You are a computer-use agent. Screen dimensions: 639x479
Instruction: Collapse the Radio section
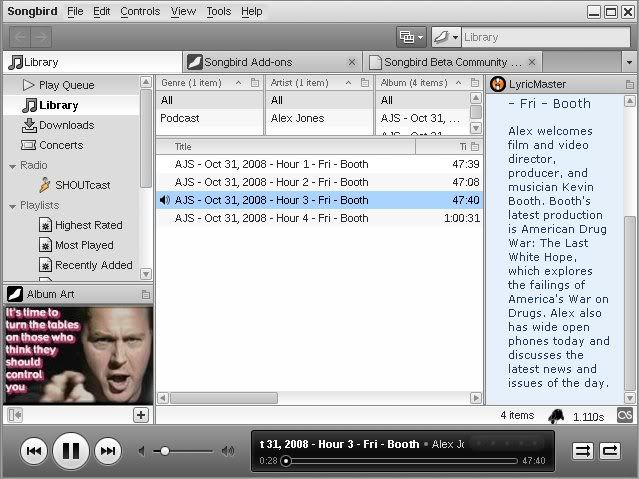pos(13,166)
